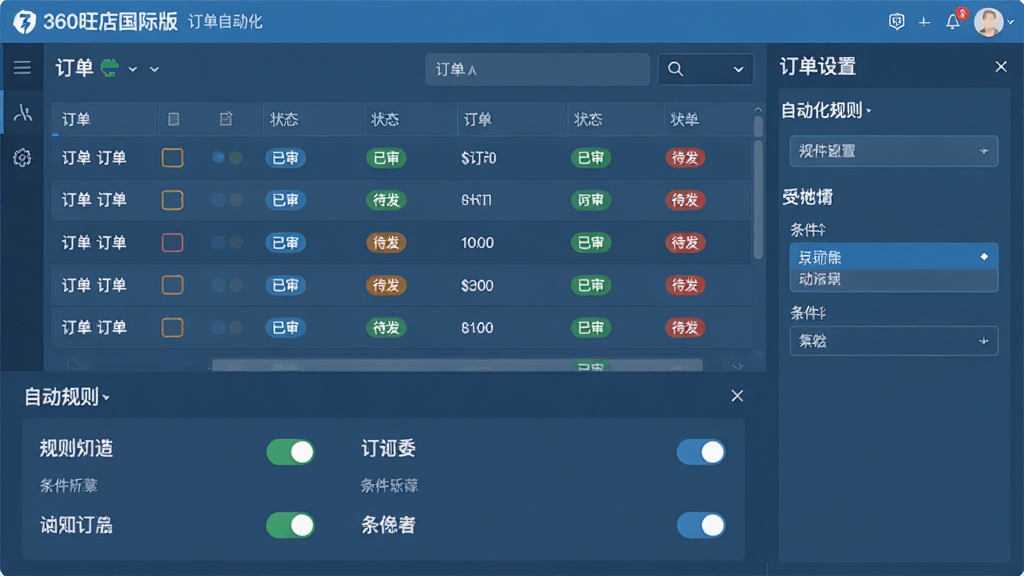Screen dimensions: 1024x576
Task: Click green 待发 badge in second row
Action: [386, 200]
